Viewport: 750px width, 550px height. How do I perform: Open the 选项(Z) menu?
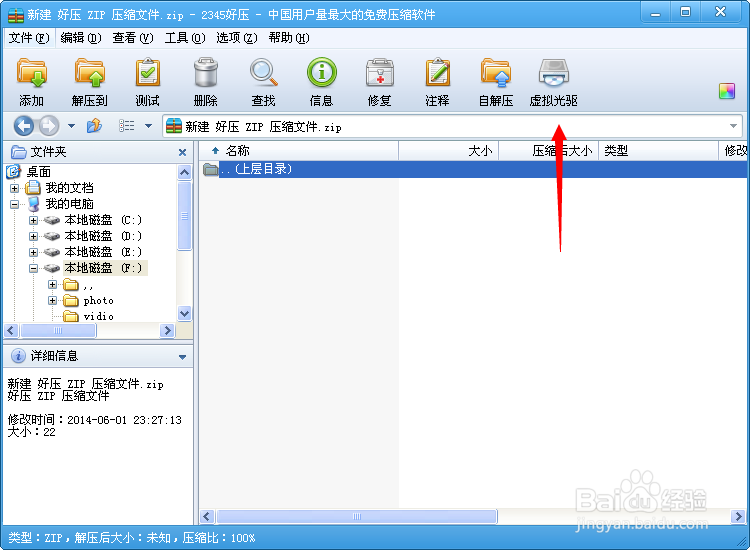[237, 38]
